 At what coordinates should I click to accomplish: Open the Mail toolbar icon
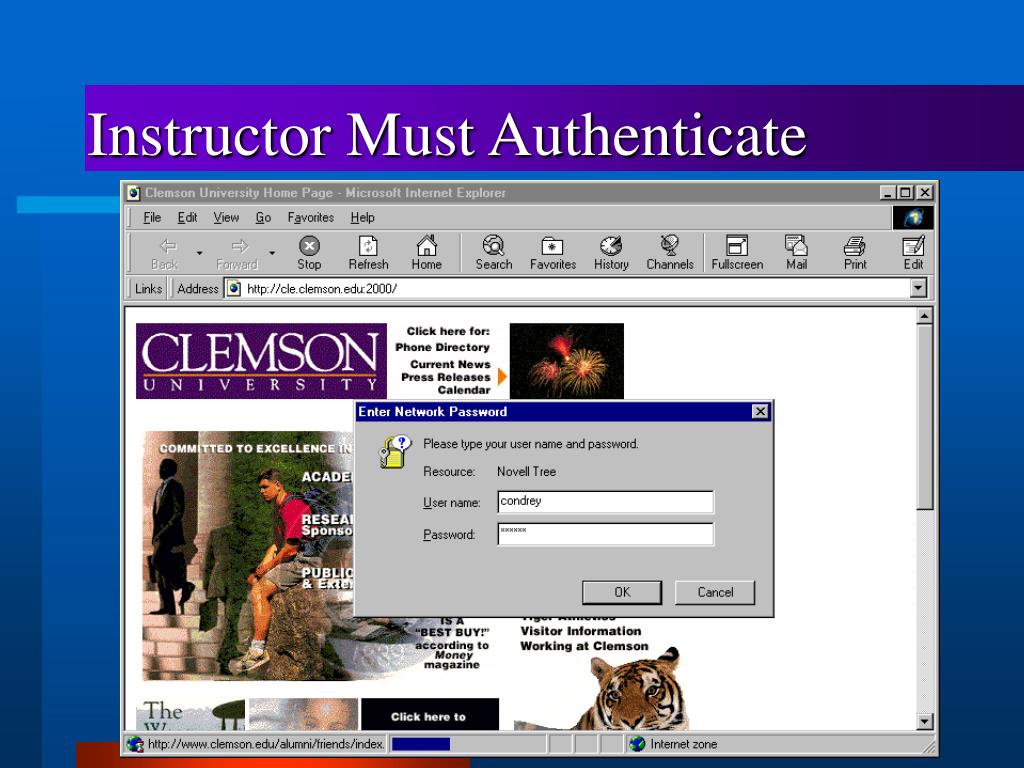(796, 246)
